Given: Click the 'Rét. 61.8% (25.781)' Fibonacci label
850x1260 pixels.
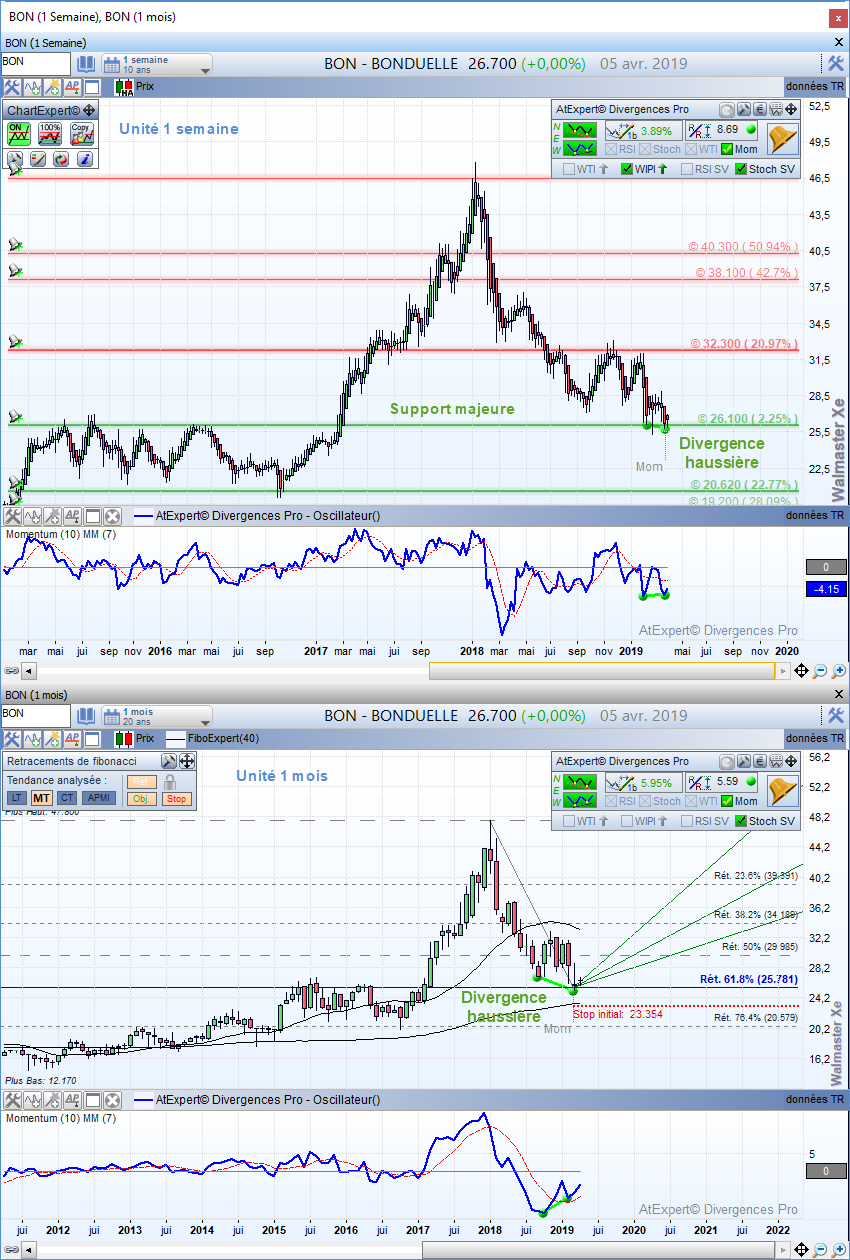Looking at the screenshot, I should coord(750,979).
